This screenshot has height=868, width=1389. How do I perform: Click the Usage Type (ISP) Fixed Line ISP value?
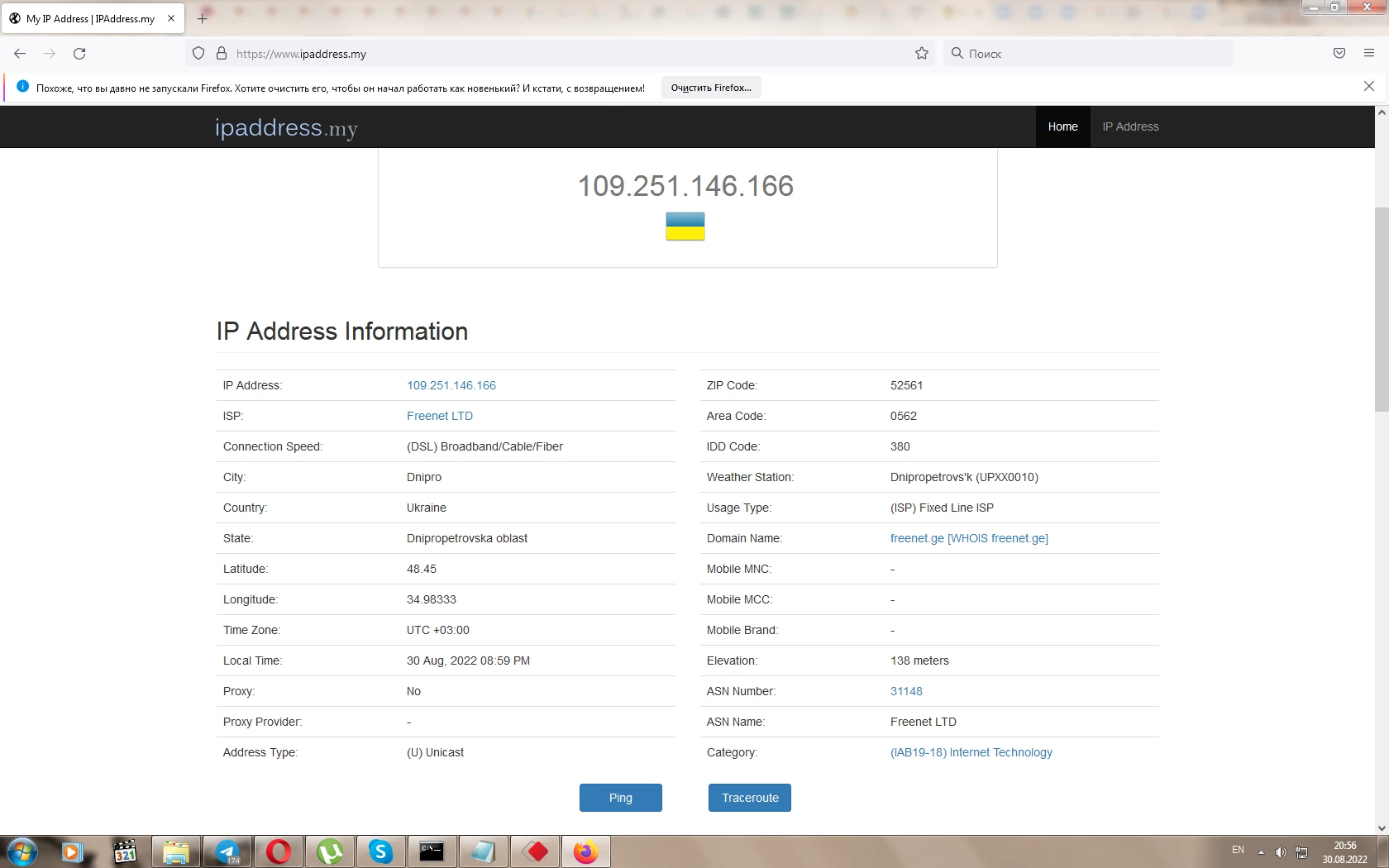tap(942, 508)
